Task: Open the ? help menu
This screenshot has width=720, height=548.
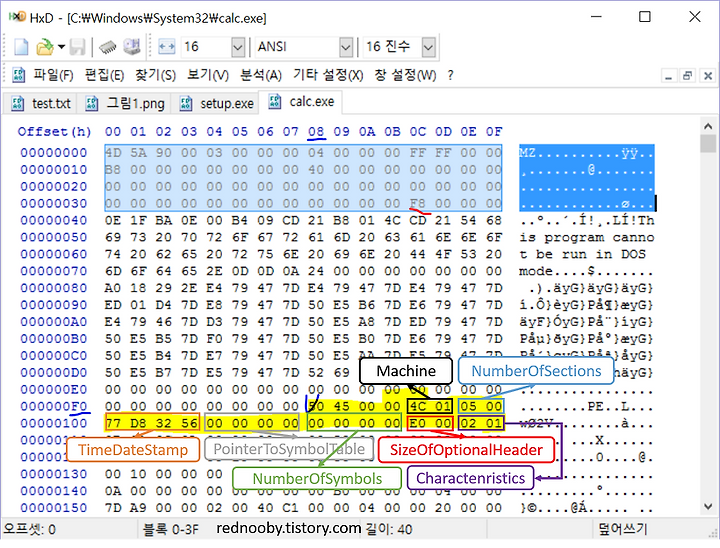Action: (x=450, y=75)
